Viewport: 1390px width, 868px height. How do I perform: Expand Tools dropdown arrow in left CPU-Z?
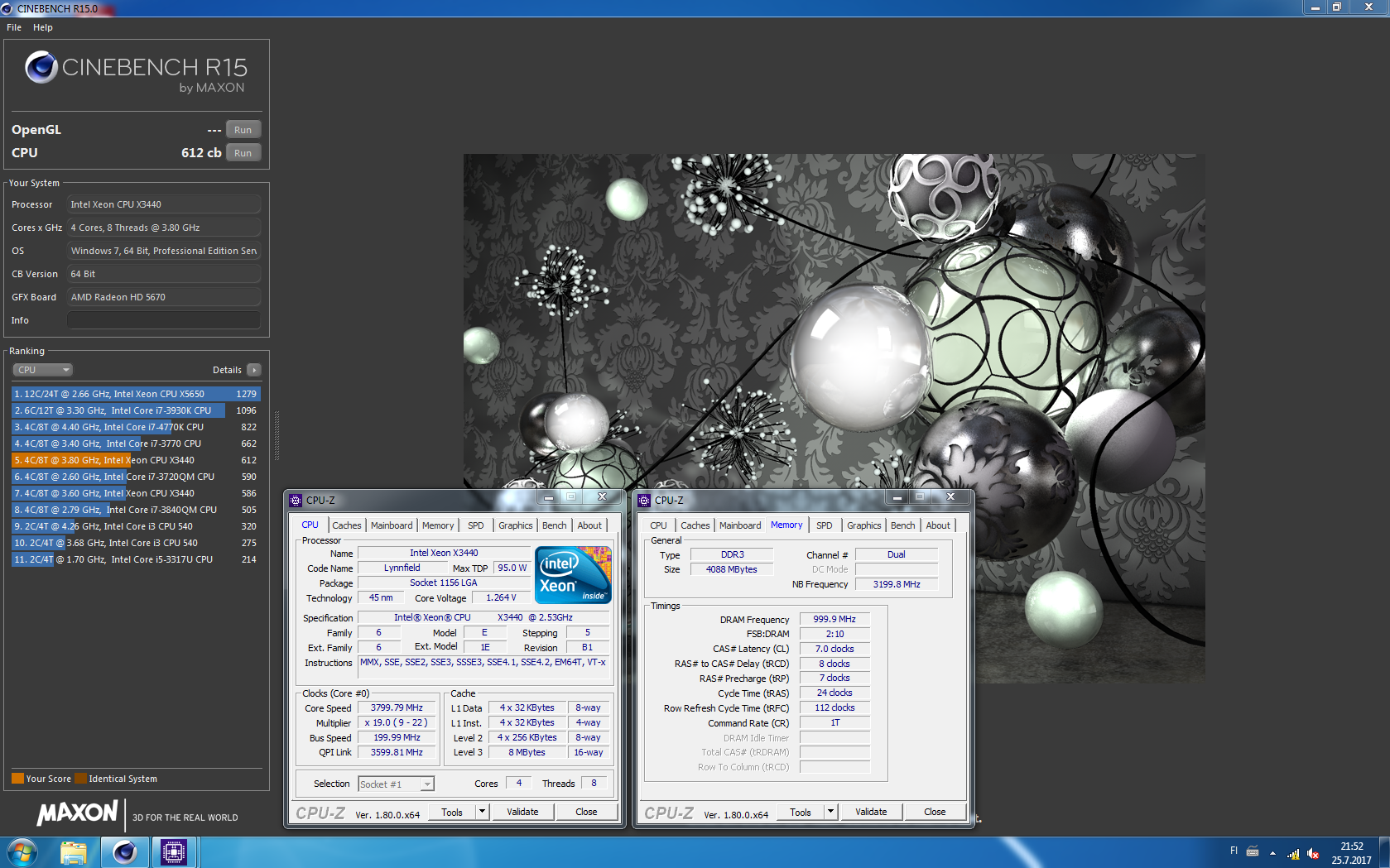click(x=483, y=813)
